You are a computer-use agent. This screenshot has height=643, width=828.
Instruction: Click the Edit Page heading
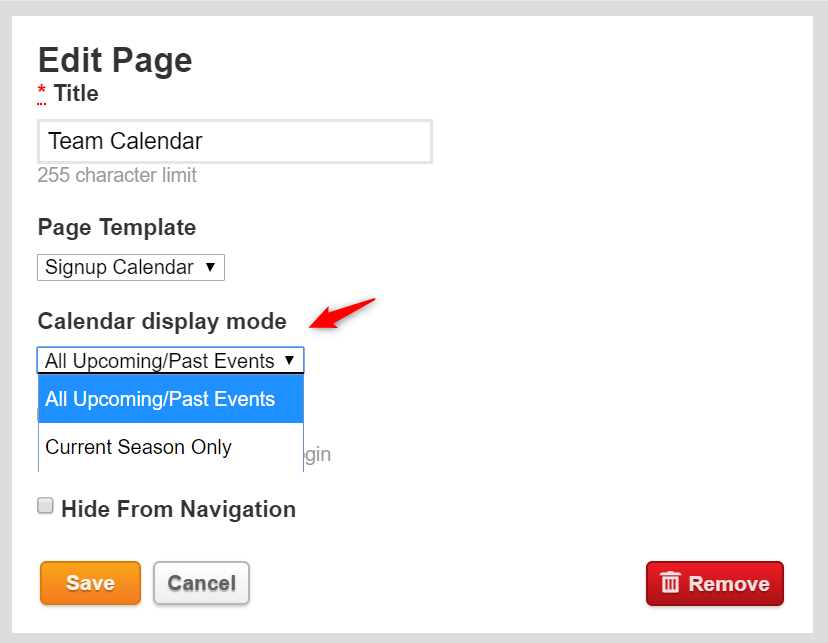115,60
